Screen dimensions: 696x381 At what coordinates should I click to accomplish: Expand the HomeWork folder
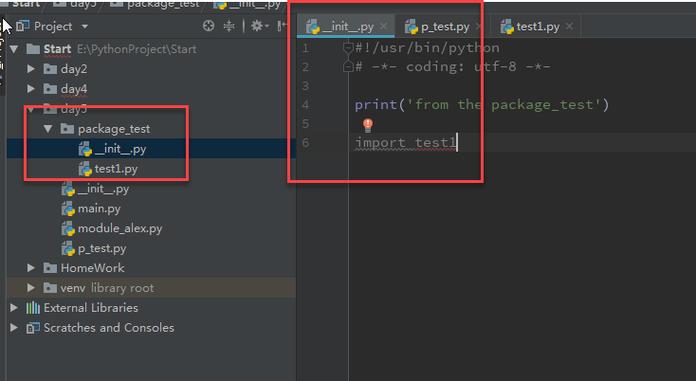pos(31,268)
